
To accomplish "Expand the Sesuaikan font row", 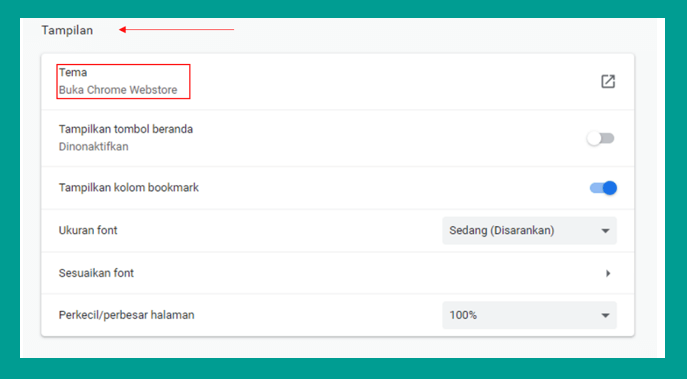I will [x=337, y=273].
